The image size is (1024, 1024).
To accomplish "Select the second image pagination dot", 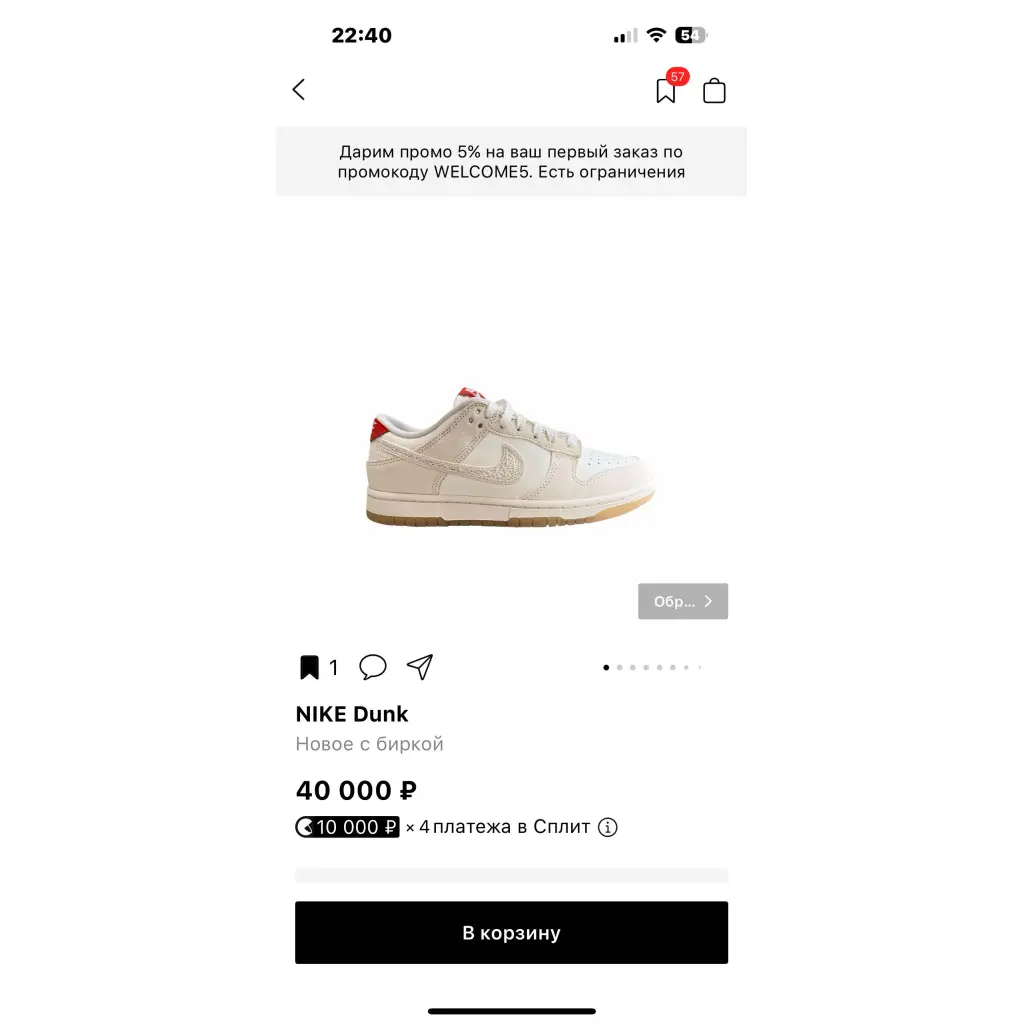I will tap(620, 667).
